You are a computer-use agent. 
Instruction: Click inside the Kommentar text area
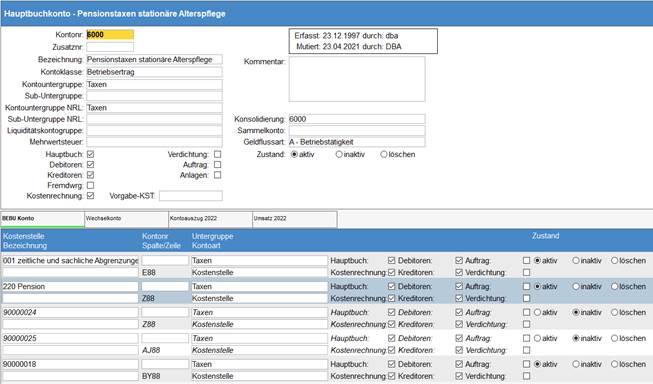click(357, 79)
